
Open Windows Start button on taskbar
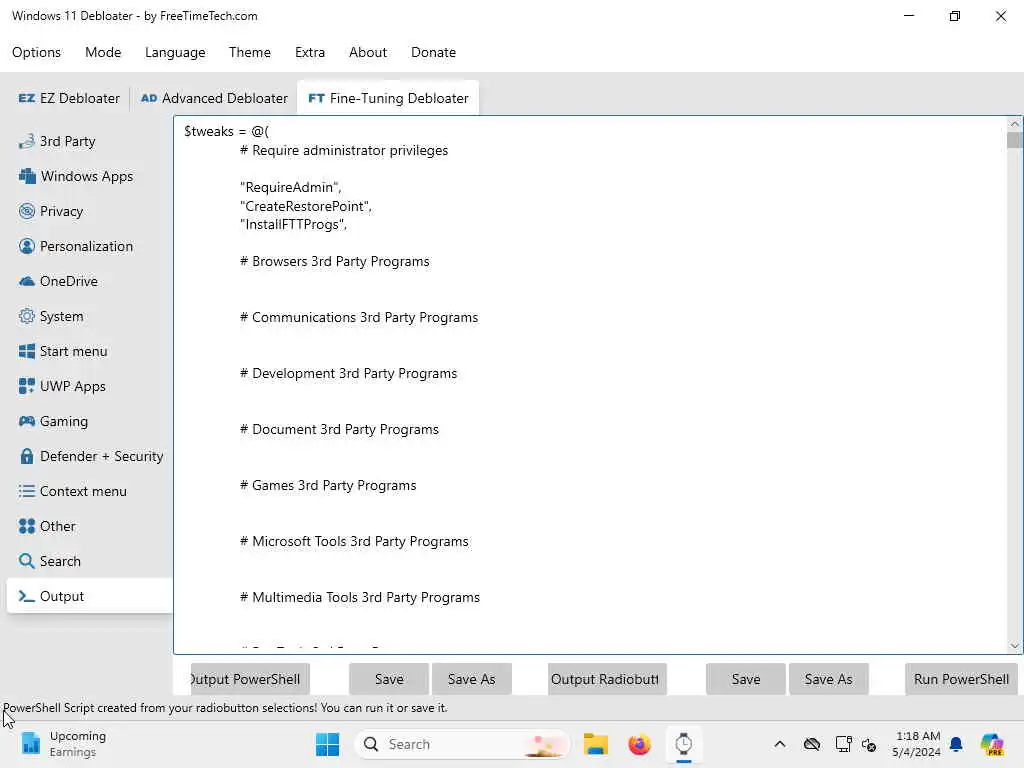click(327, 744)
